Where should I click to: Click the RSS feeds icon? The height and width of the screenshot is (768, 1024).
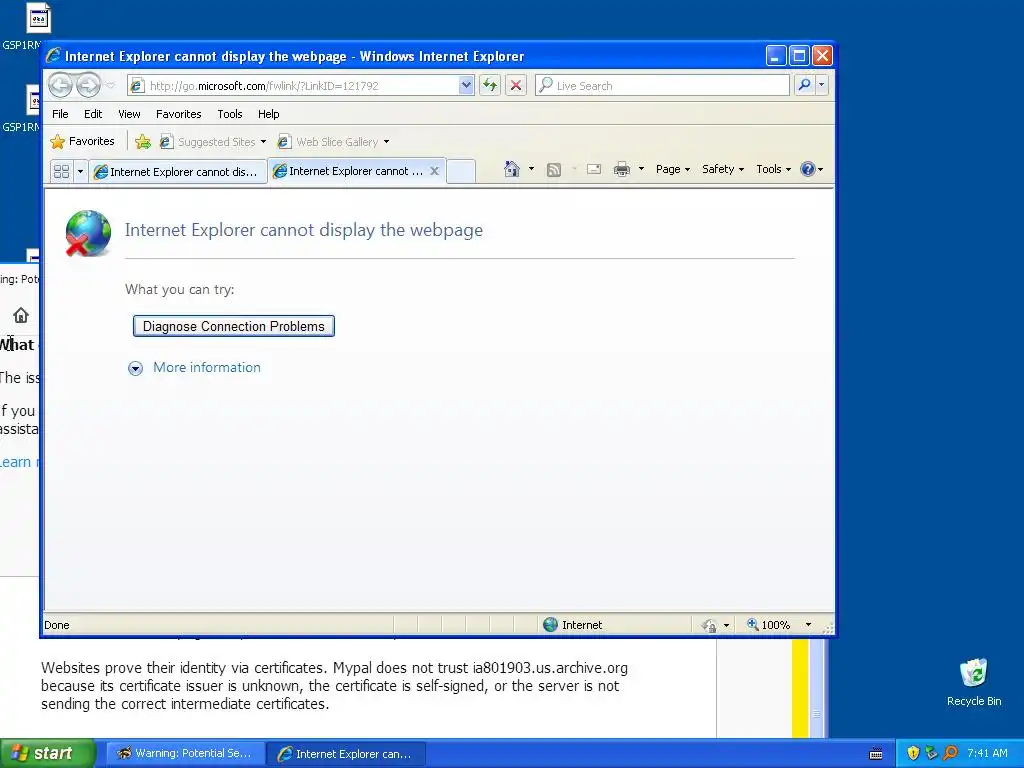554,170
